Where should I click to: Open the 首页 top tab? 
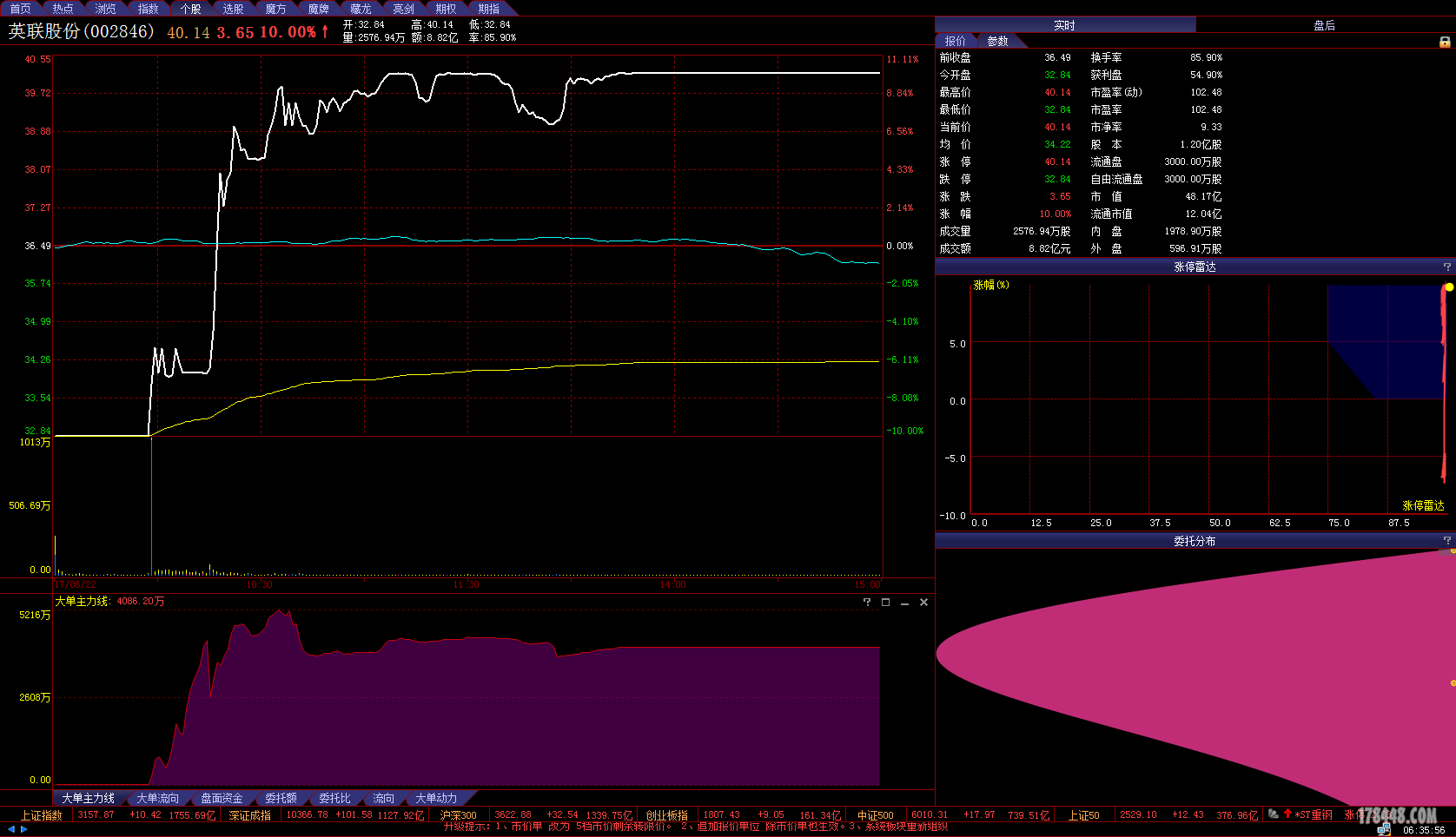click(x=20, y=9)
